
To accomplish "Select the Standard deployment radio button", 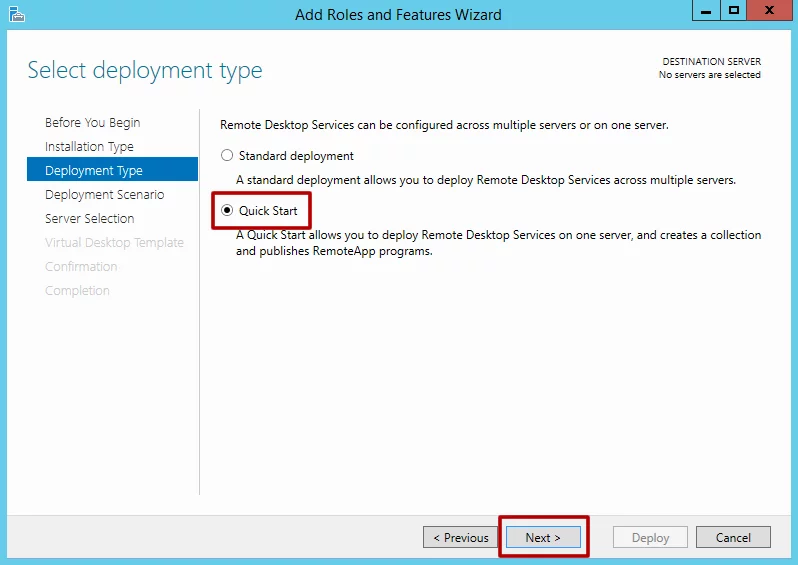I will click(x=227, y=156).
